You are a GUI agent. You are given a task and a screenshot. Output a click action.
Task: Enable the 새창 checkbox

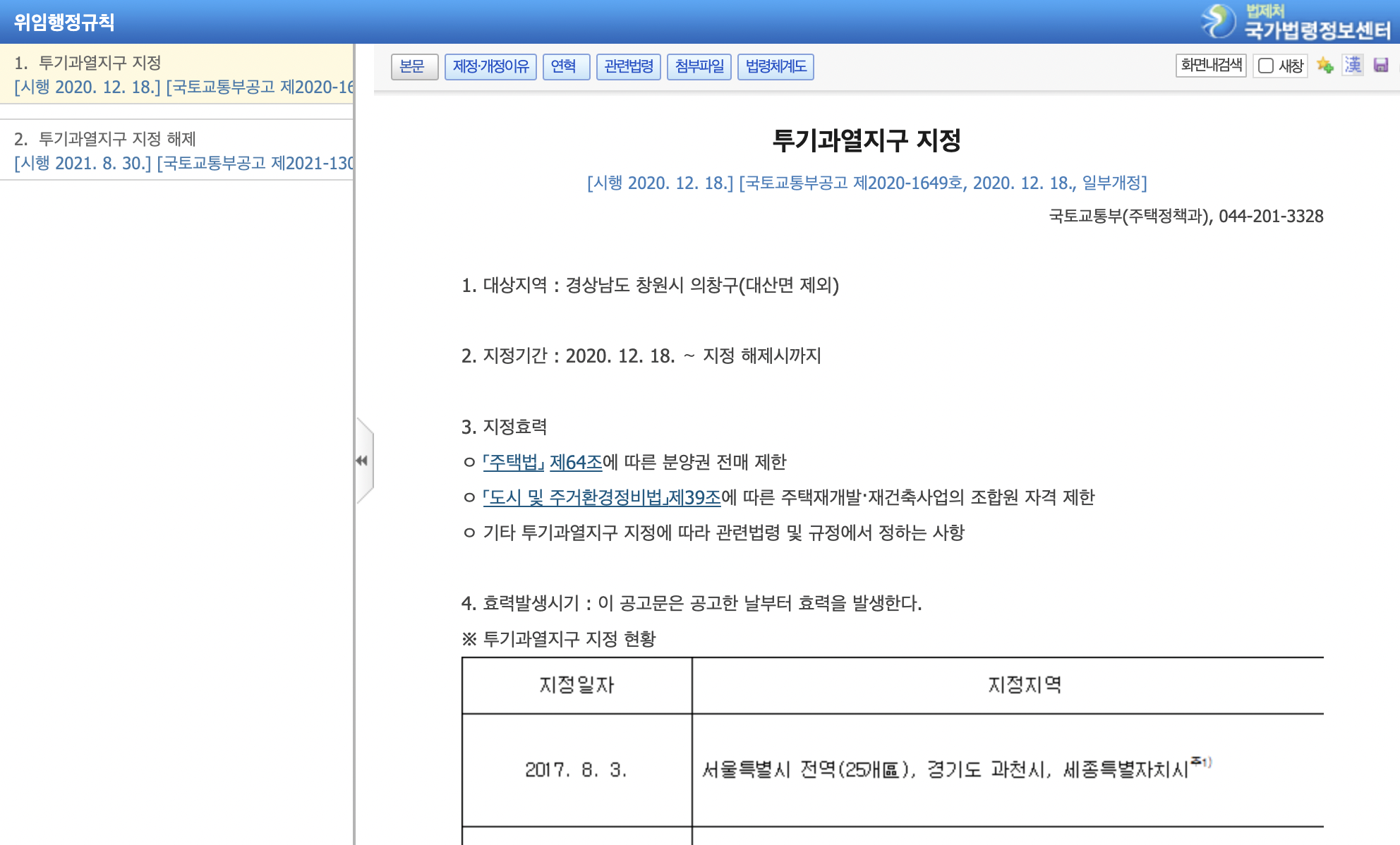click(x=1266, y=66)
